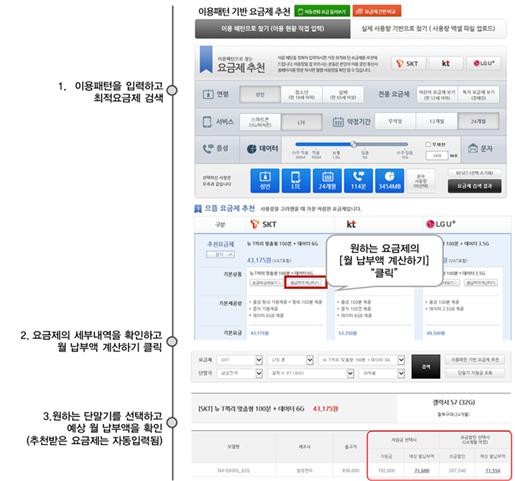Click the SKT monthly payment calculation button
The height and width of the screenshot is (481, 515).
tap(306, 283)
